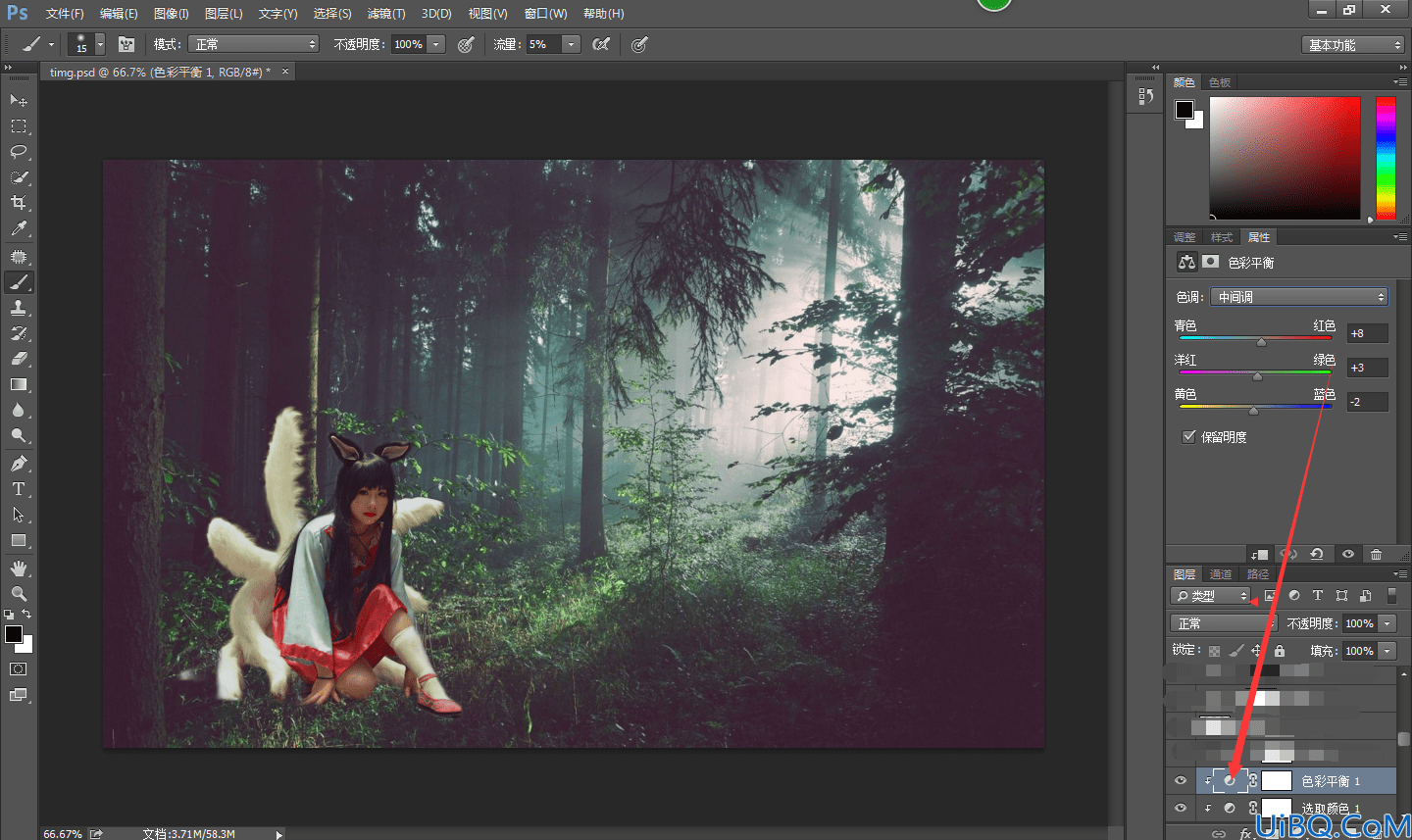The height and width of the screenshot is (840, 1412).
Task: Hide the 色彩平衡 1 layer
Action: coord(1181,781)
